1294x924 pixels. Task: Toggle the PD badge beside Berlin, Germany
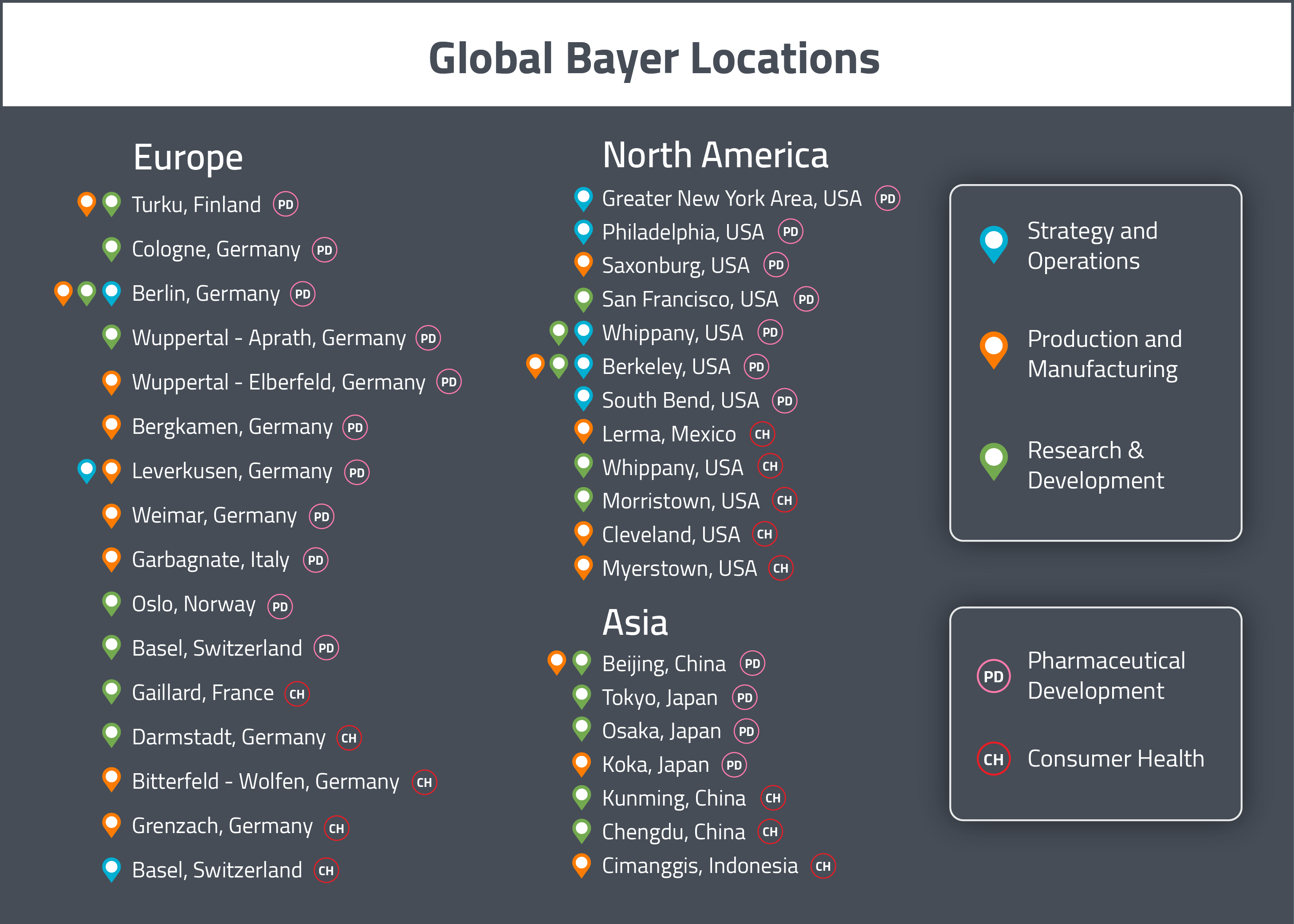303,293
